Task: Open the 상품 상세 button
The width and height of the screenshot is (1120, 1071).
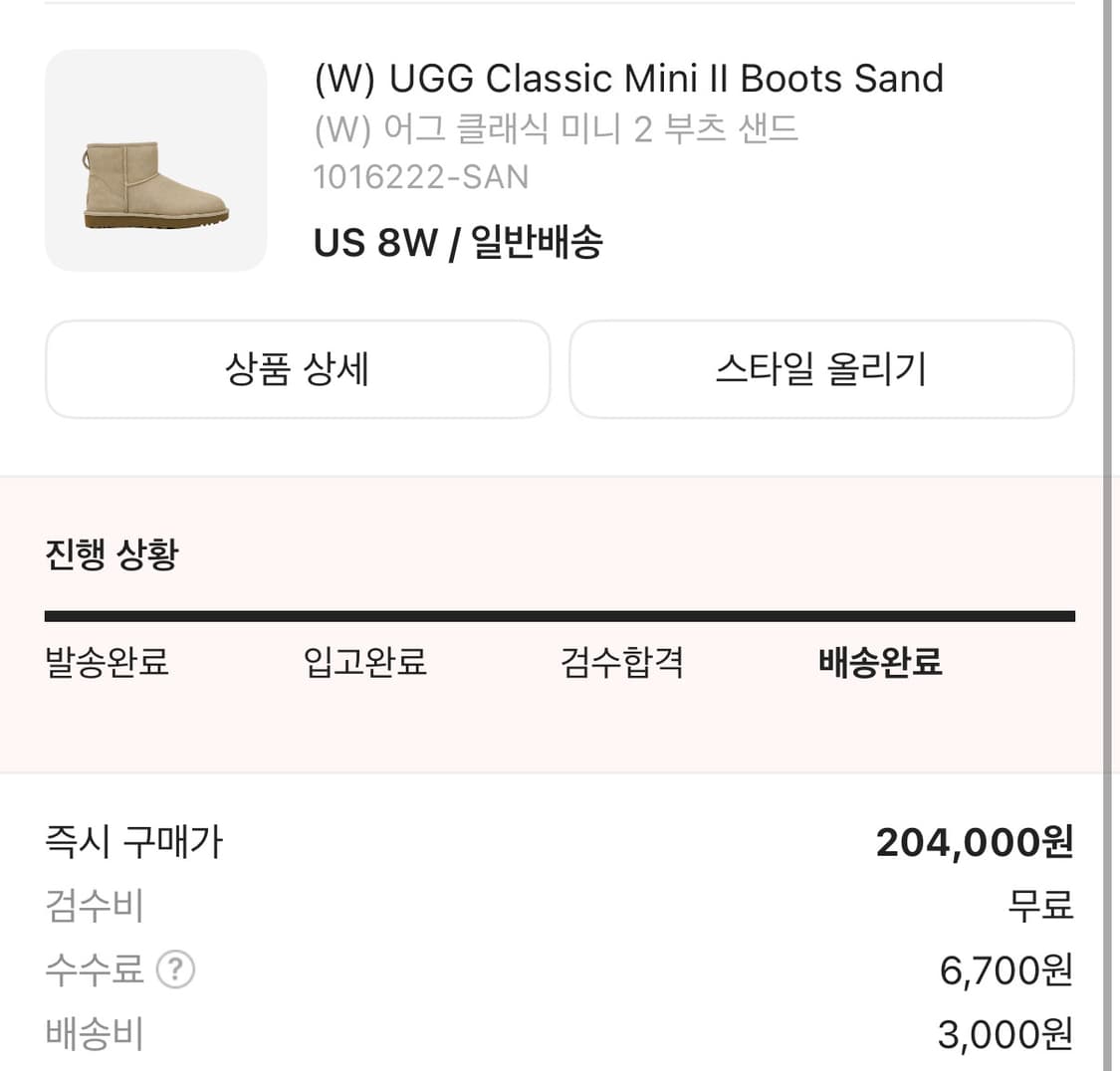Action: point(298,369)
